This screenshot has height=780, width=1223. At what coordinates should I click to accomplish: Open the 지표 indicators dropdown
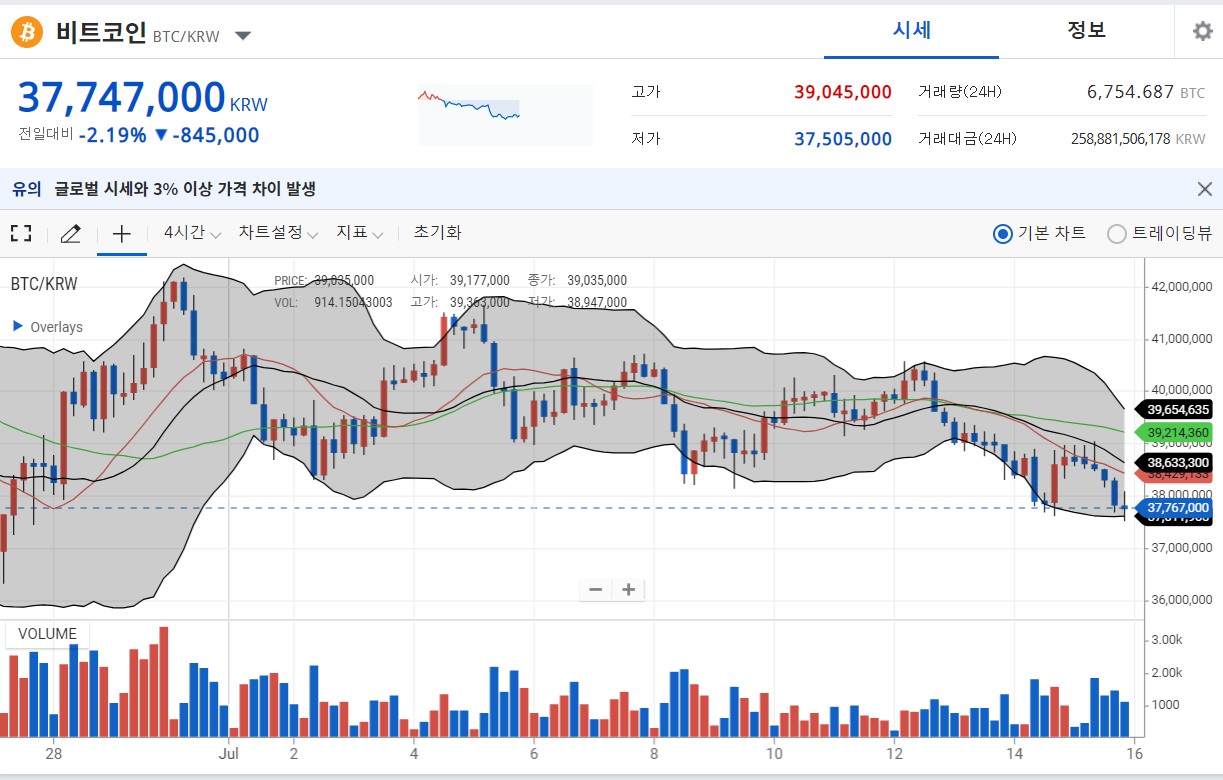(x=360, y=233)
